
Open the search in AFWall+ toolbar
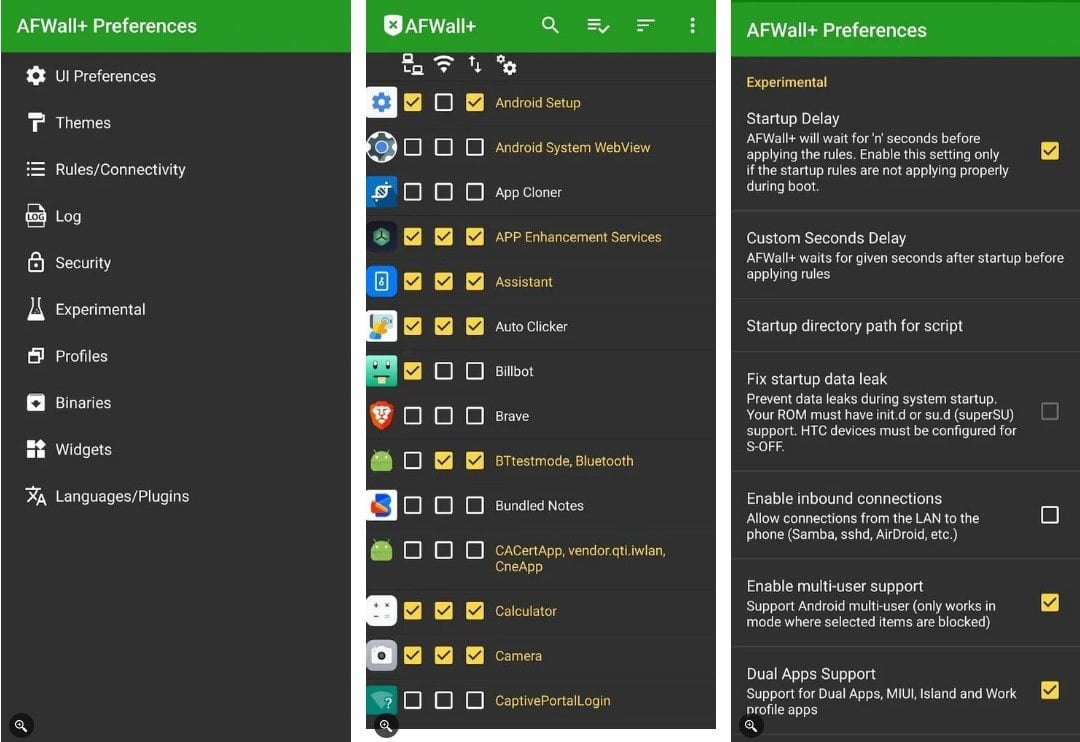(550, 25)
